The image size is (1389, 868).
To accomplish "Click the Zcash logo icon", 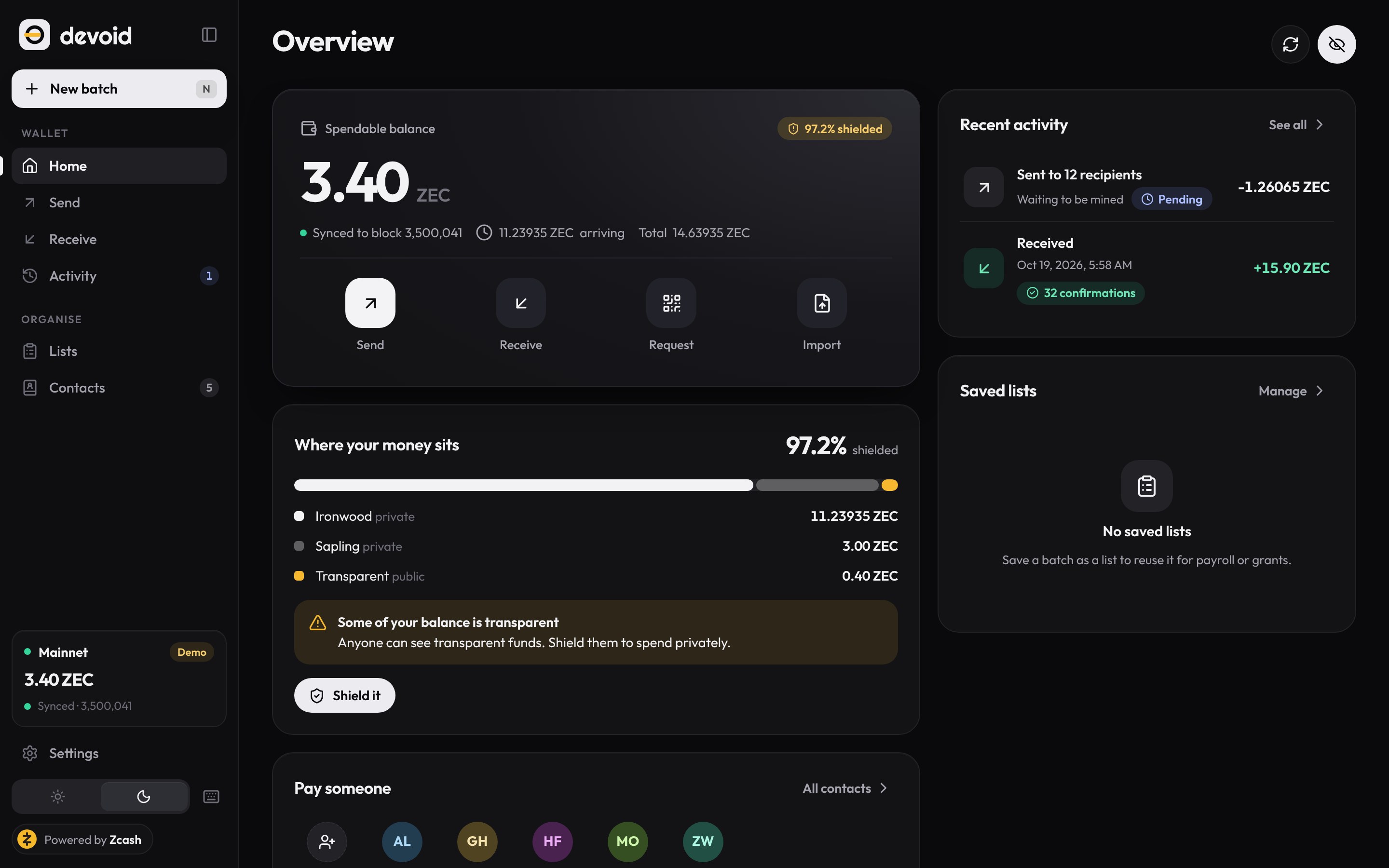I will pyautogui.click(x=27, y=839).
